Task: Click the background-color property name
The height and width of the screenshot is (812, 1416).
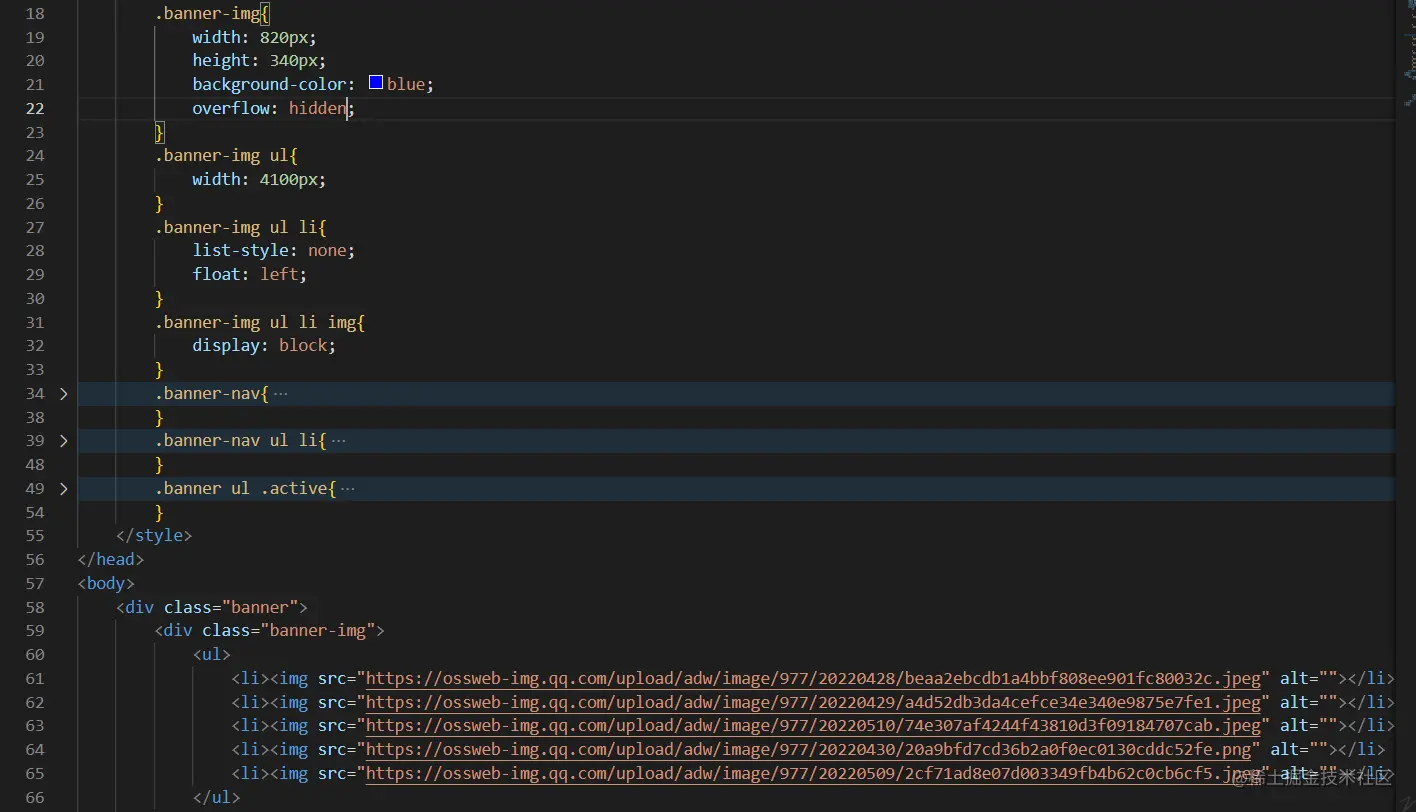Action: point(270,85)
